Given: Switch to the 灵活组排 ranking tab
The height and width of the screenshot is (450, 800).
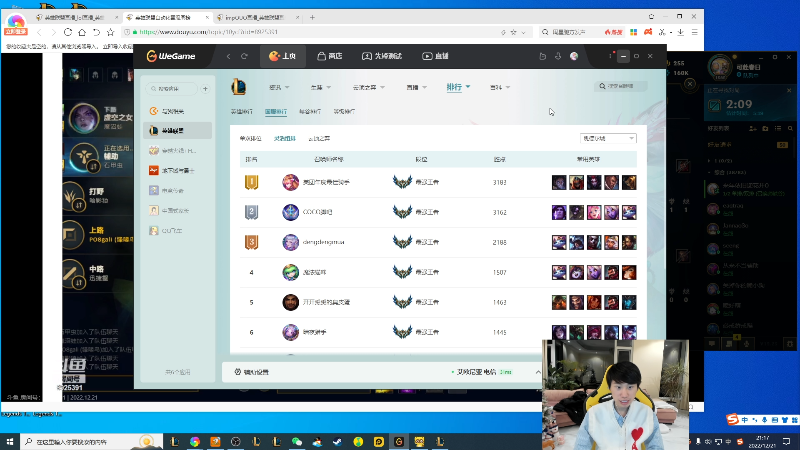Looking at the screenshot, I should 285,138.
